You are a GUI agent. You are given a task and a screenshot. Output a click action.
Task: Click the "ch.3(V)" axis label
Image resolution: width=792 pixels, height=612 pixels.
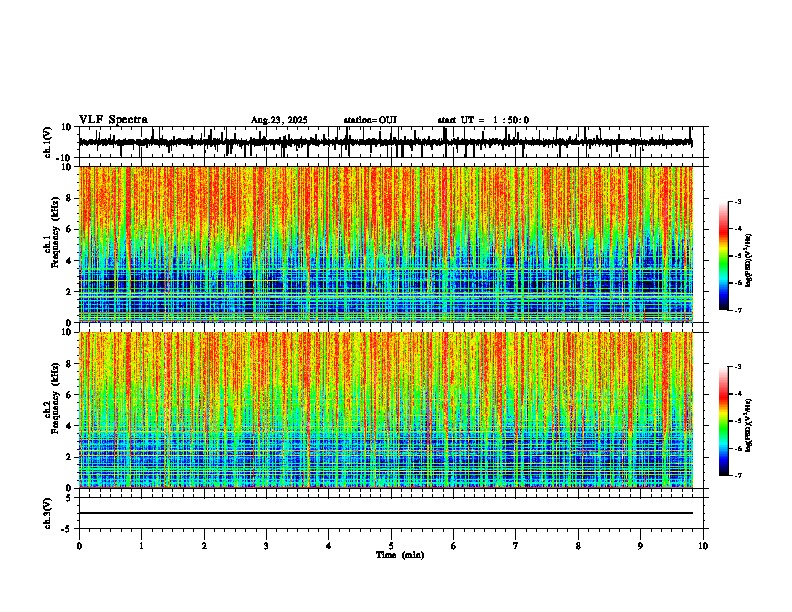pyautogui.click(x=47, y=514)
